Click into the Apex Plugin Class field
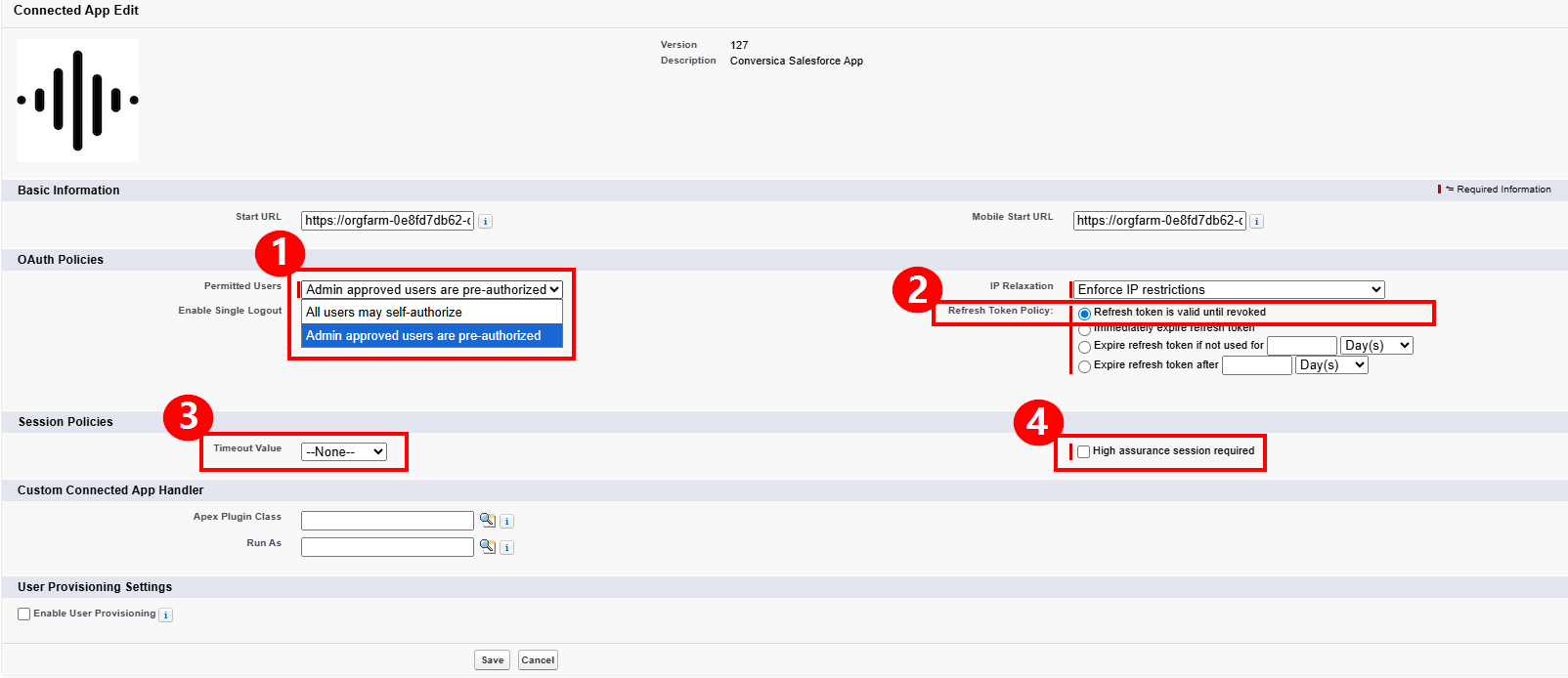This screenshot has width=1568, height=678. click(387, 521)
